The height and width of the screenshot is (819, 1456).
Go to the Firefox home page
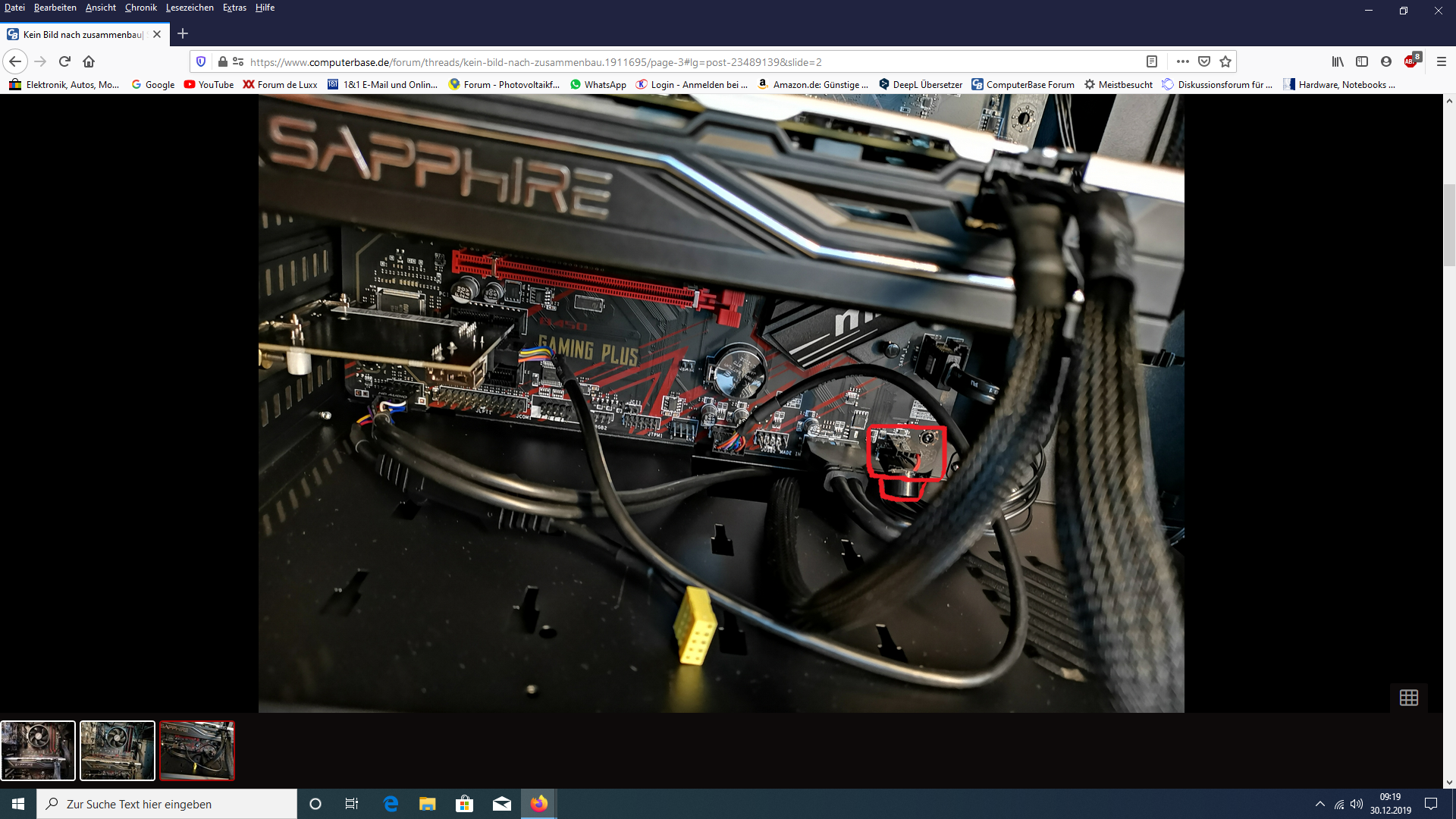tap(89, 61)
